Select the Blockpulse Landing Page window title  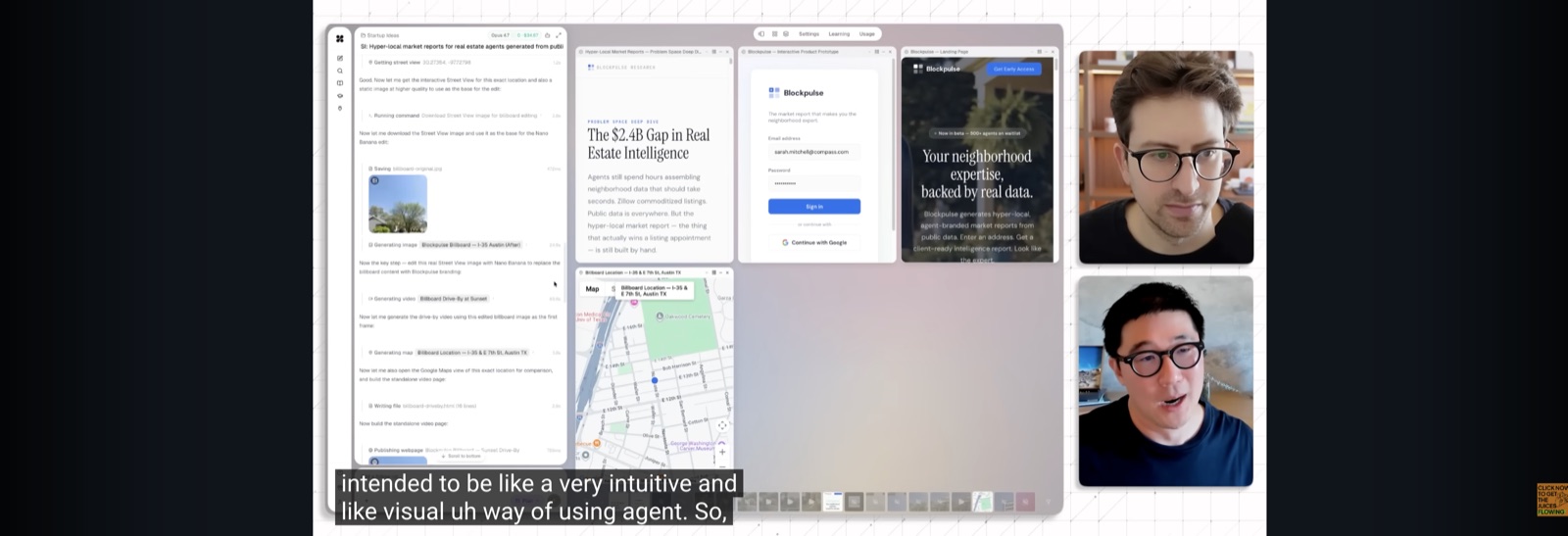(939, 52)
